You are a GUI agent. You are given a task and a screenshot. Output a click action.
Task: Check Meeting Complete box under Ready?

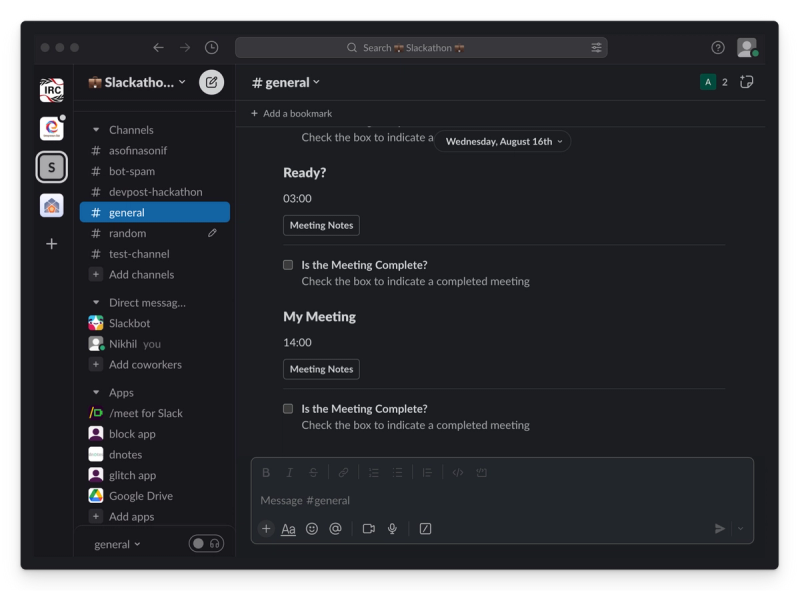288,265
